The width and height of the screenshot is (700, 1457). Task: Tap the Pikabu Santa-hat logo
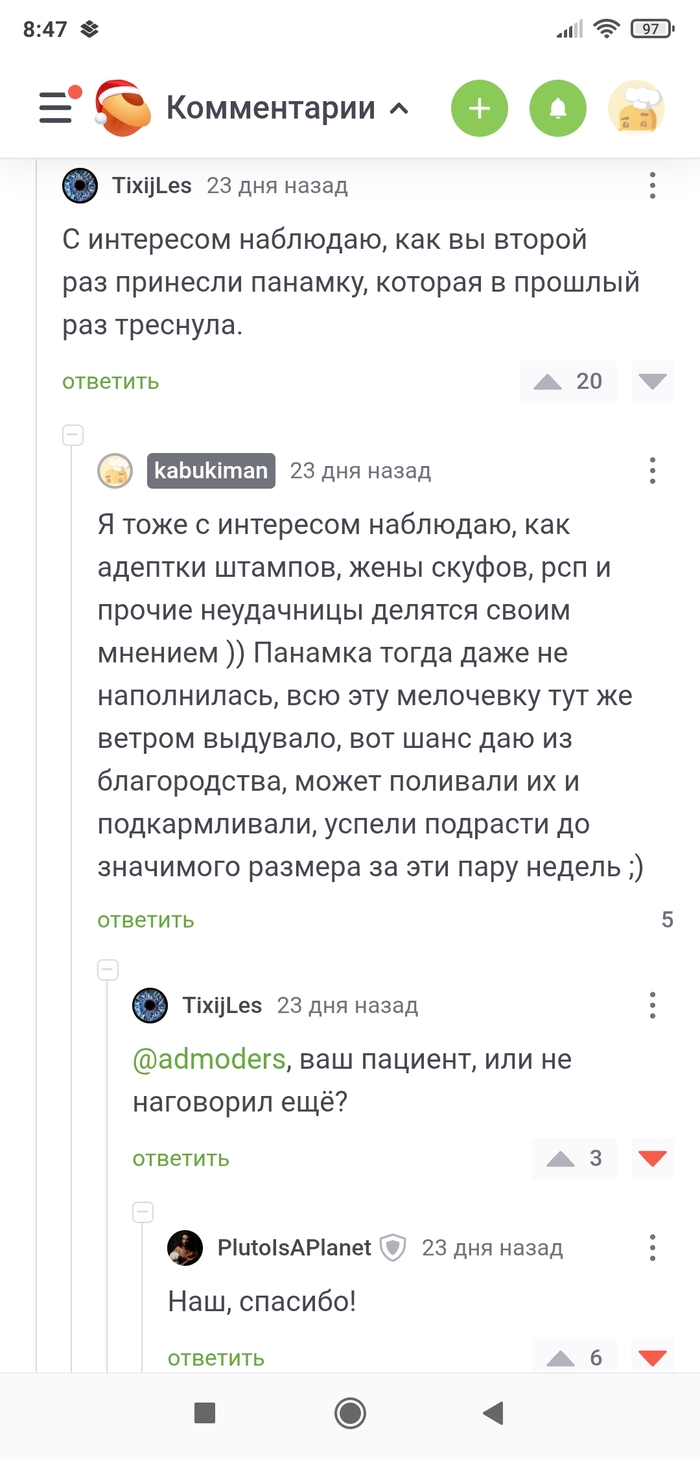[x=121, y=107]
